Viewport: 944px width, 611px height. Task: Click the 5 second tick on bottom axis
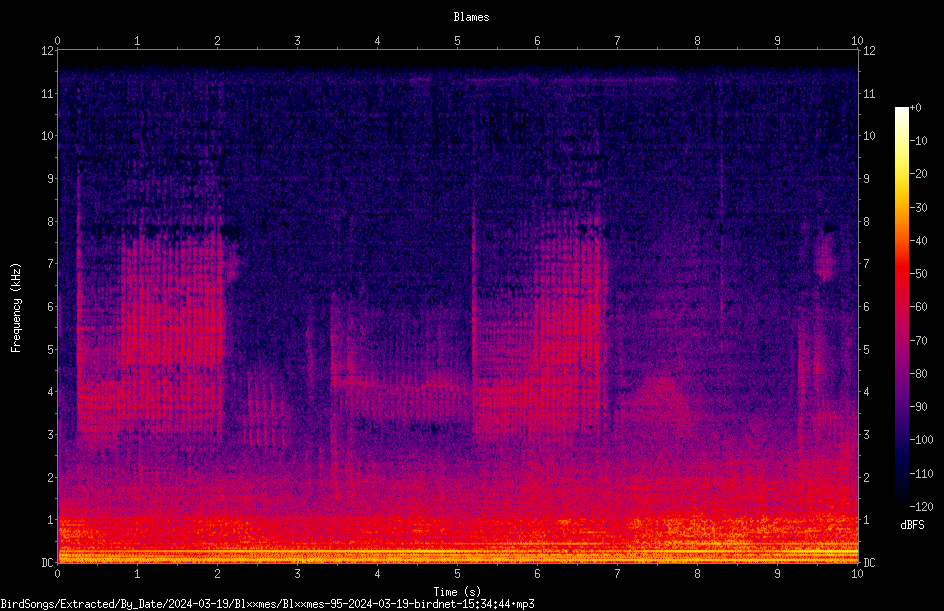tap(458, 574)
